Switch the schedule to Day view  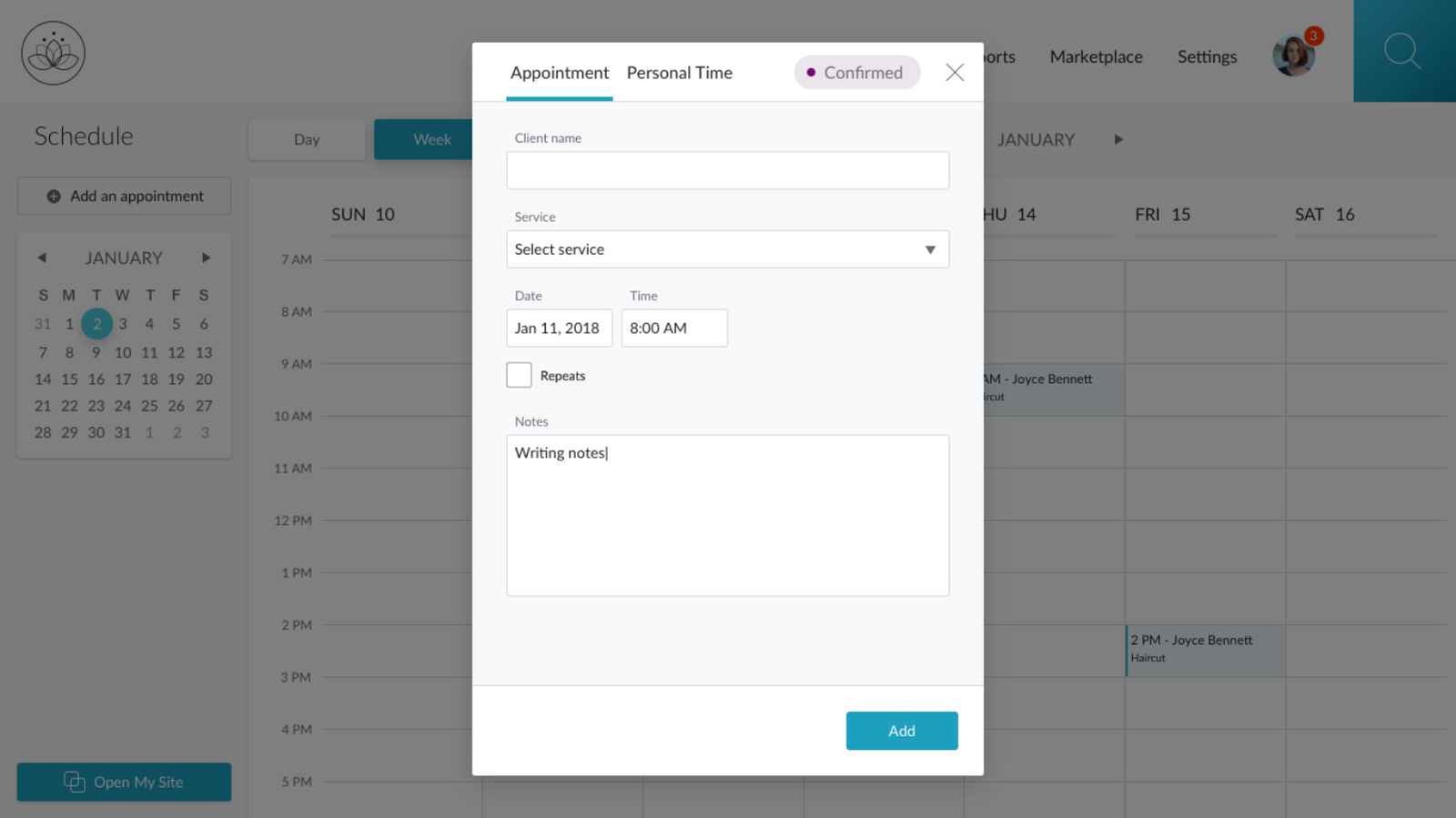click(x=307, y=139)
